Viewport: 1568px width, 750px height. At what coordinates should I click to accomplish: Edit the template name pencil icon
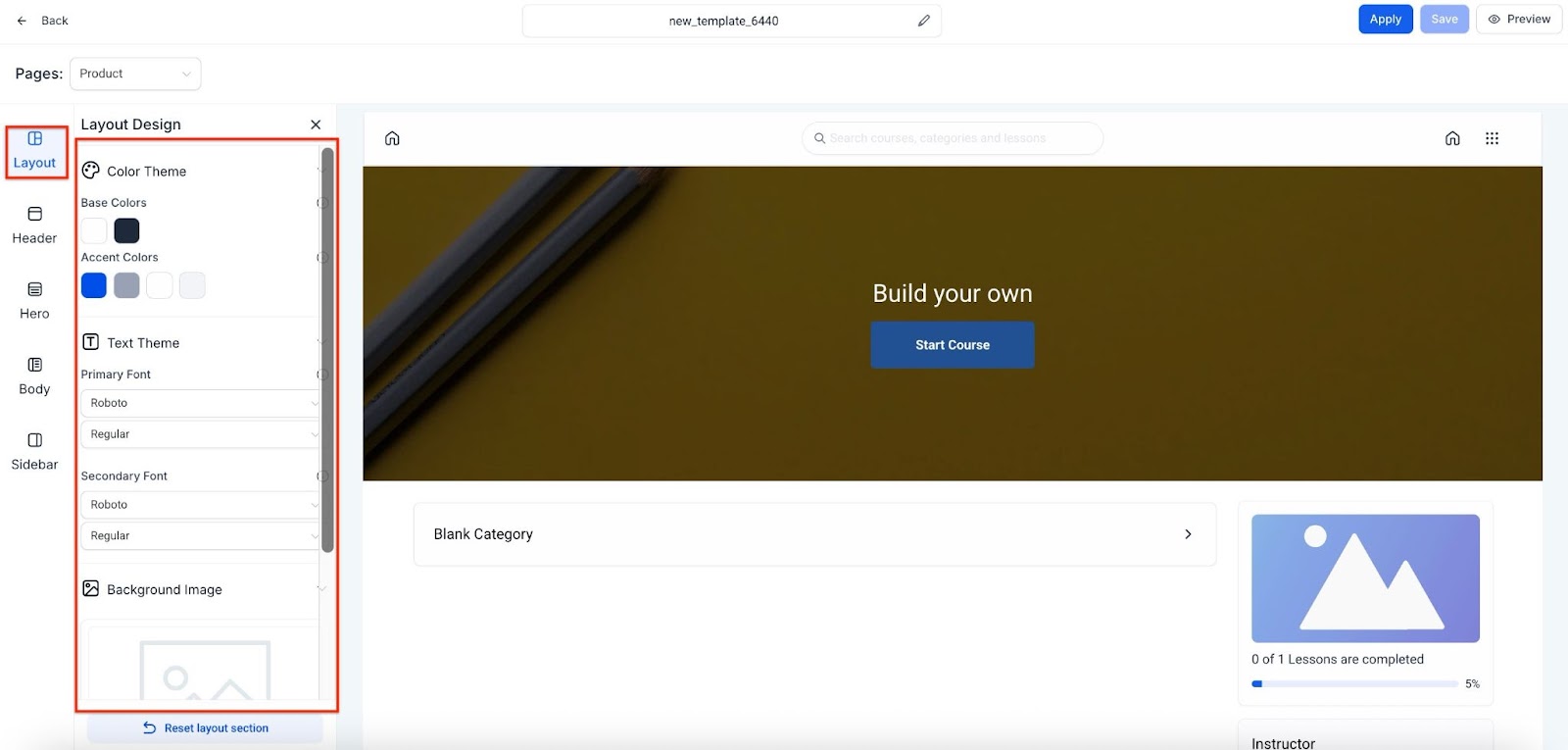click(923, 21)
